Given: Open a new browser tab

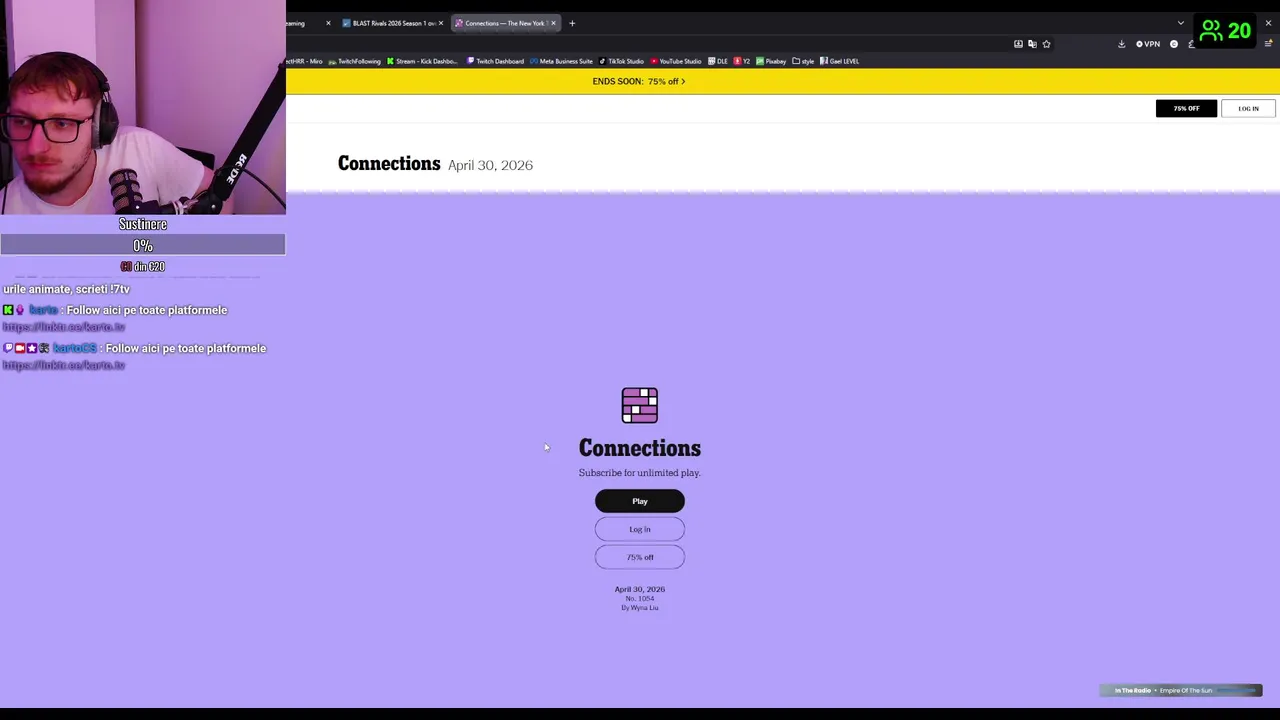Looking at the screenshot, I should (572, 23).
